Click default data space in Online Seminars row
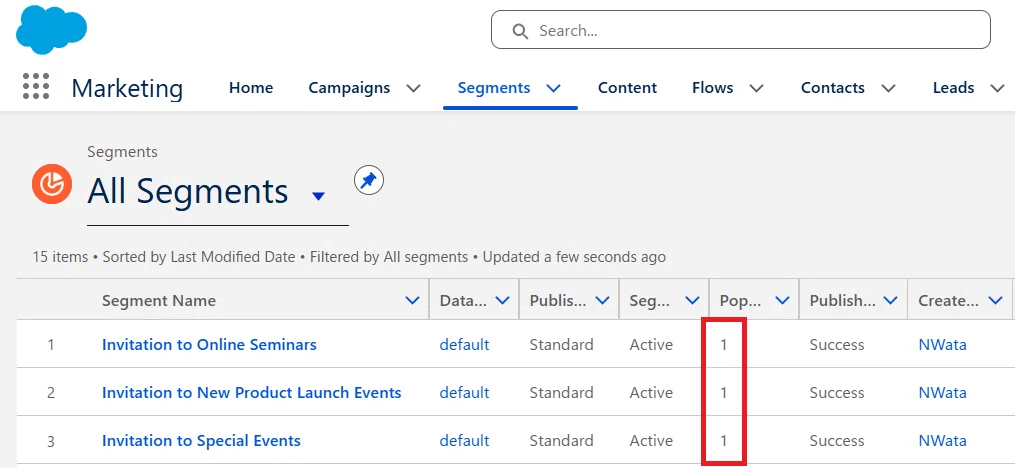 coord(464,344)
